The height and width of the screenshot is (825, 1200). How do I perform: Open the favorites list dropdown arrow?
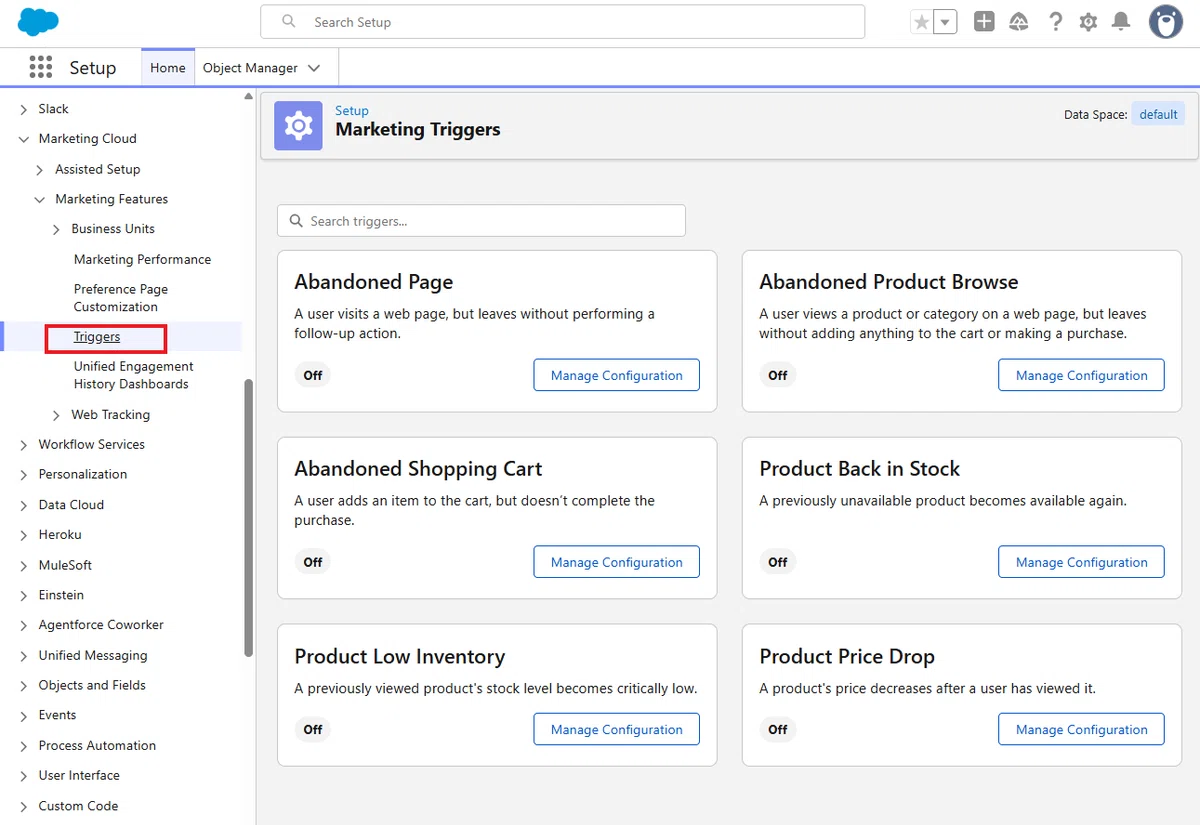(x=945, y=22)
